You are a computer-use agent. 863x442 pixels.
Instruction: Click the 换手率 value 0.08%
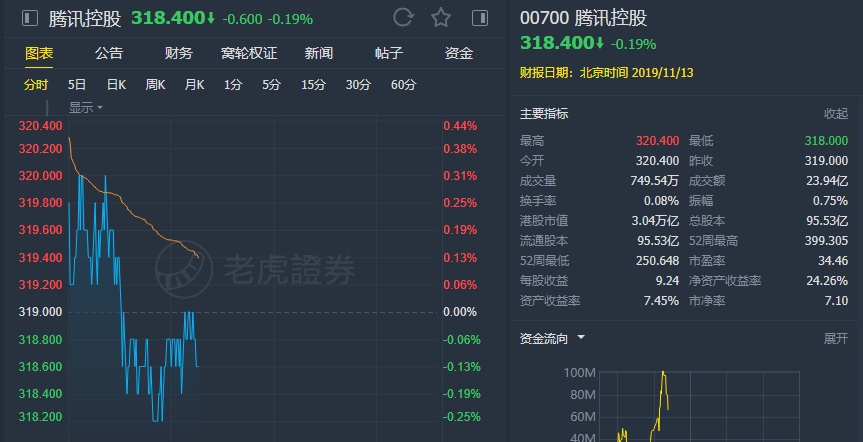click(x=661, y=200)
